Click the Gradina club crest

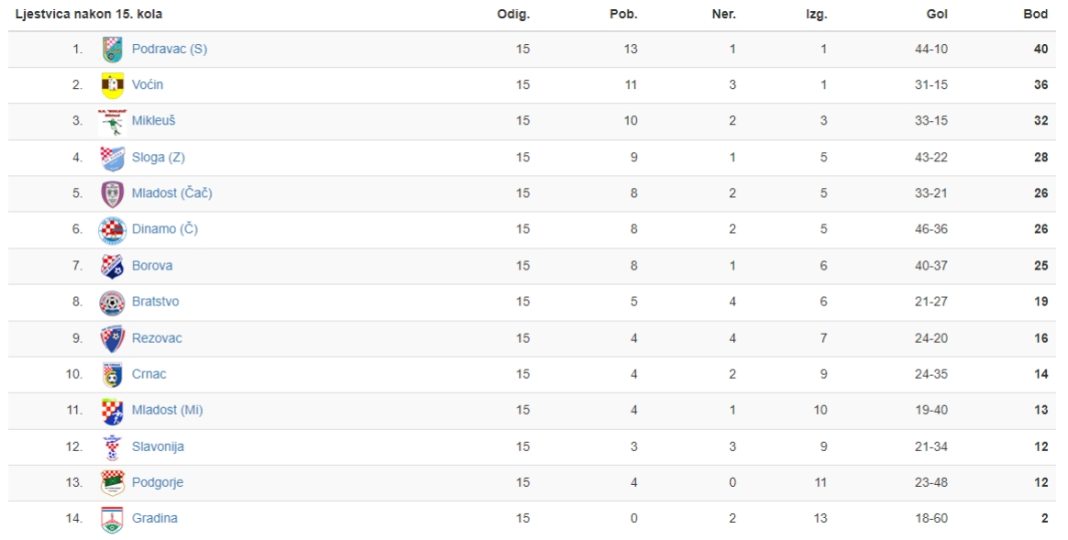coord(112,519)
